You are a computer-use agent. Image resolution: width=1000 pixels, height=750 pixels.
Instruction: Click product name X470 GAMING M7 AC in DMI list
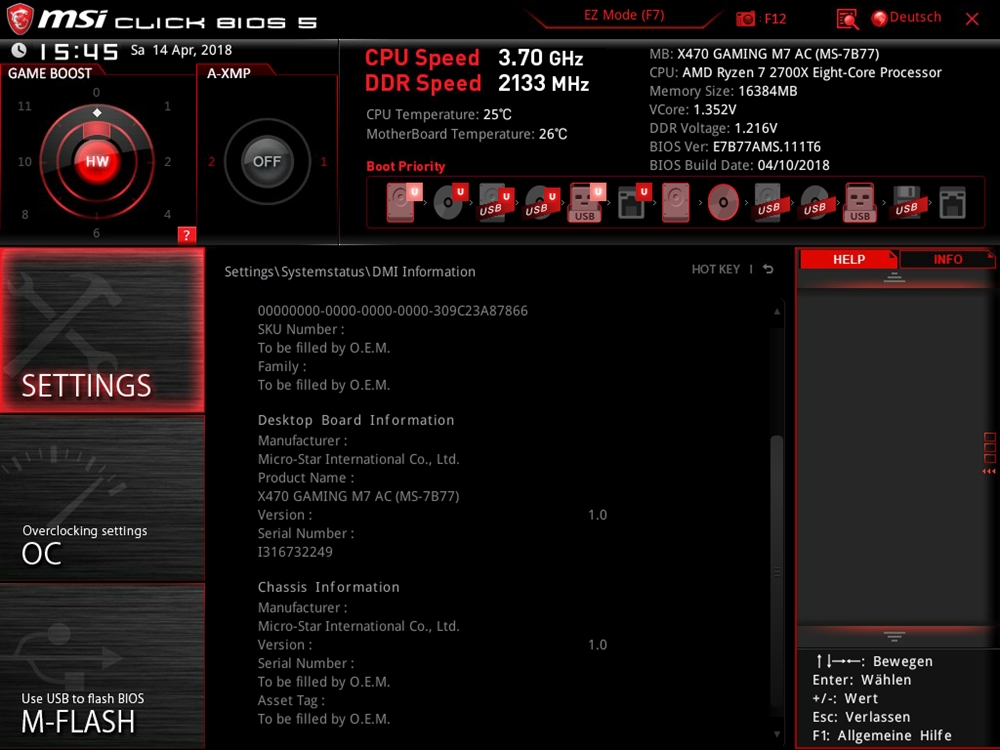tap(358, 496)
